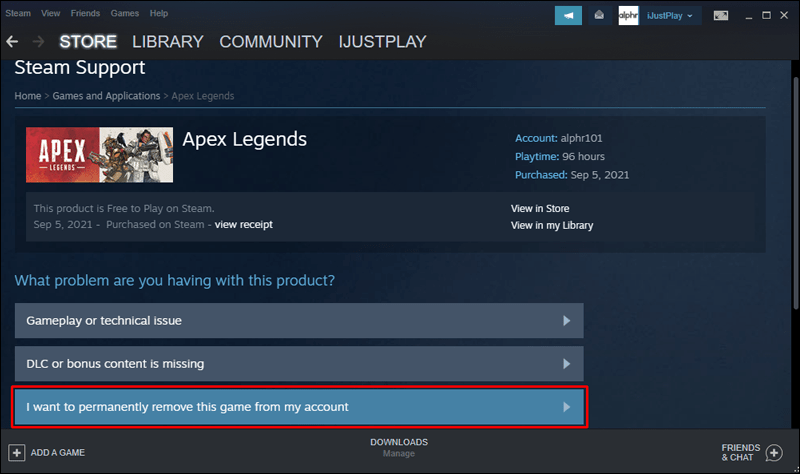
Task: Click the Home breadcrumb link
Action: (x=28, y=96)
